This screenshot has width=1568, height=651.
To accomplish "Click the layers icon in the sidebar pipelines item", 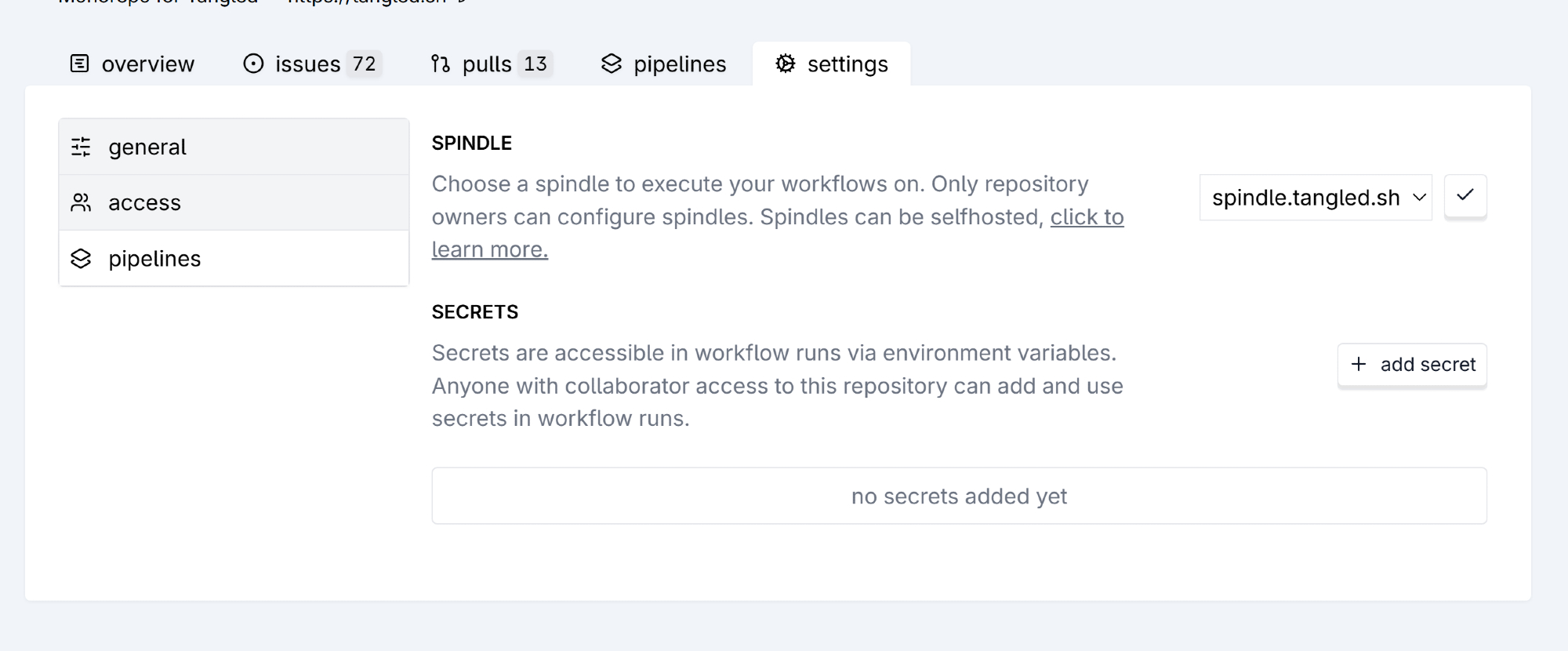I will pos(81,259).
